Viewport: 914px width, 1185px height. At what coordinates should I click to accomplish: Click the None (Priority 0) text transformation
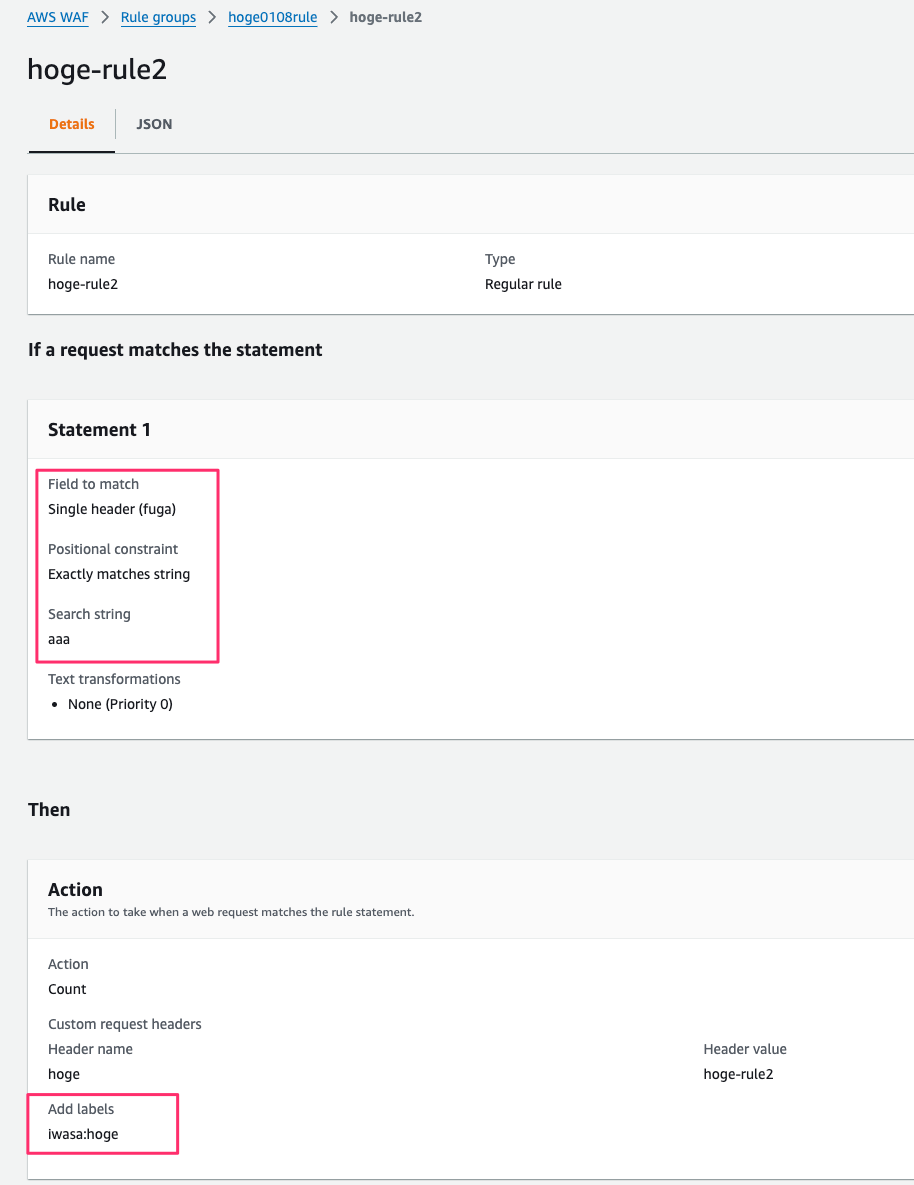tap(120, 704)
